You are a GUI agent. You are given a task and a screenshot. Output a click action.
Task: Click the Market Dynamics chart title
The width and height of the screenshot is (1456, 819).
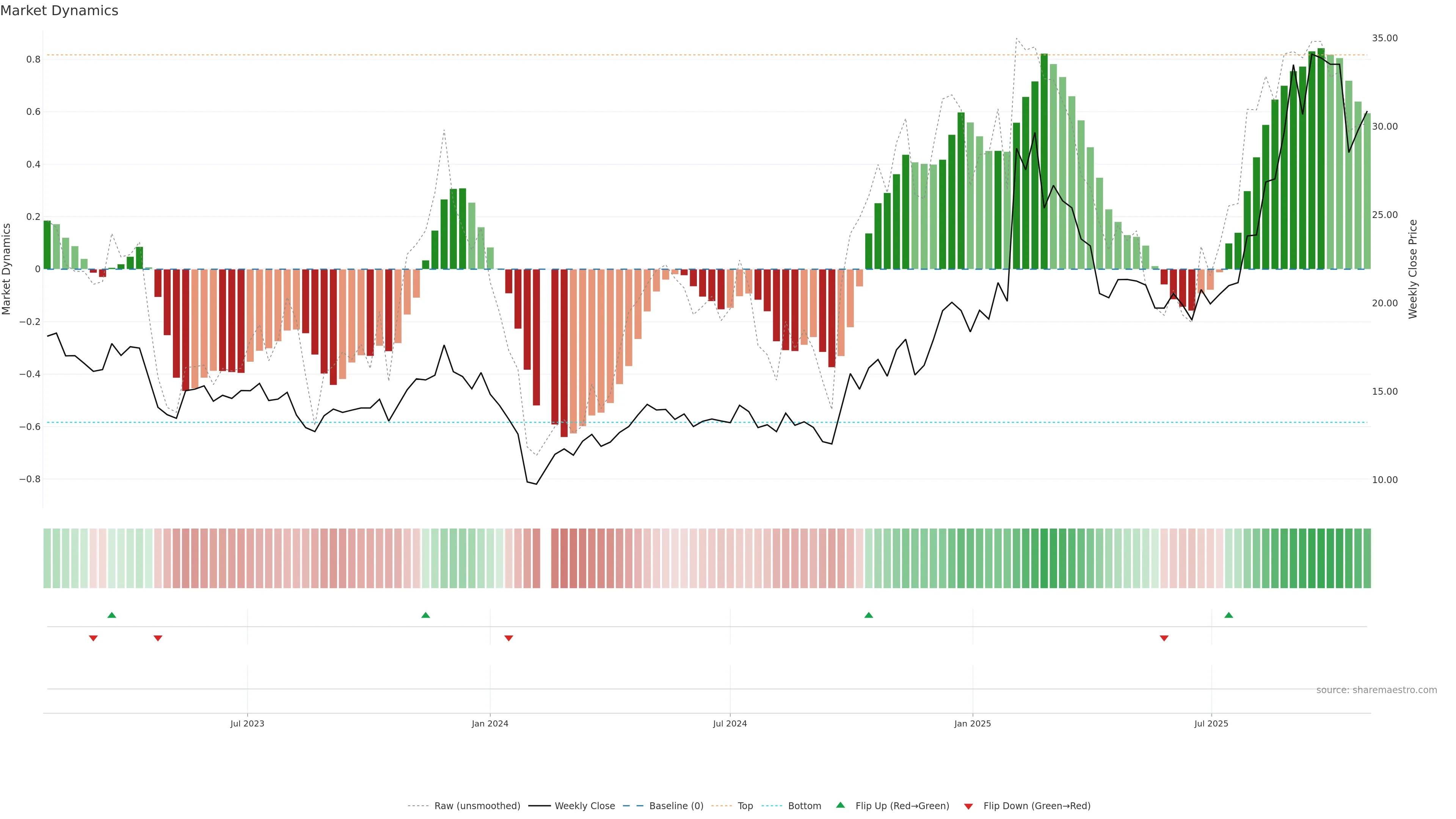pos(60,11)
